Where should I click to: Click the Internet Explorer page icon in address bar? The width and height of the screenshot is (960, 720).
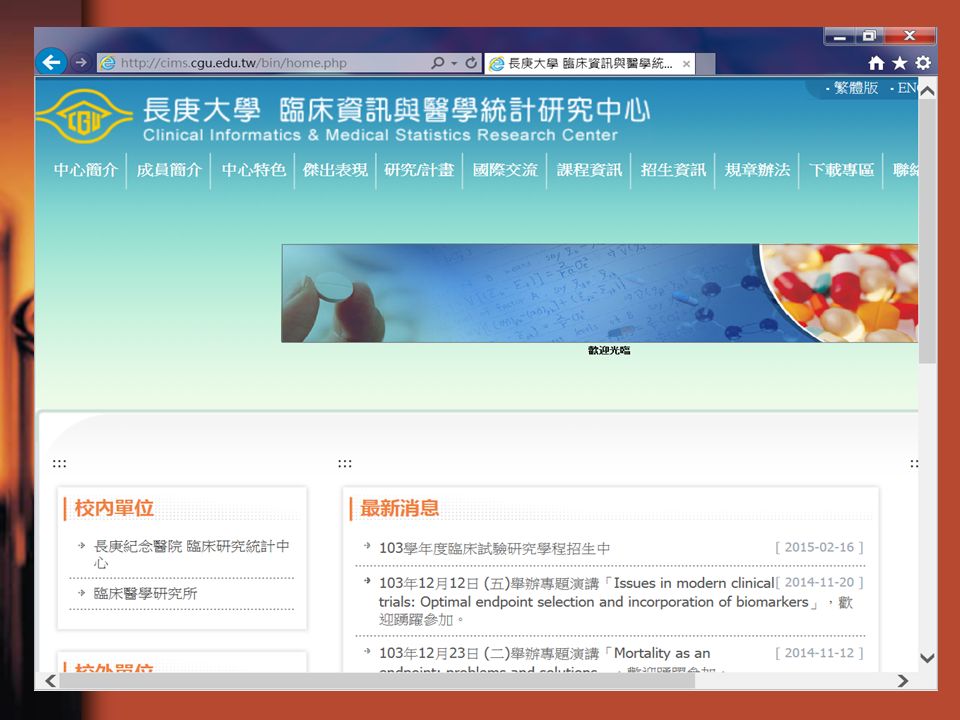[x=108, y=63]
